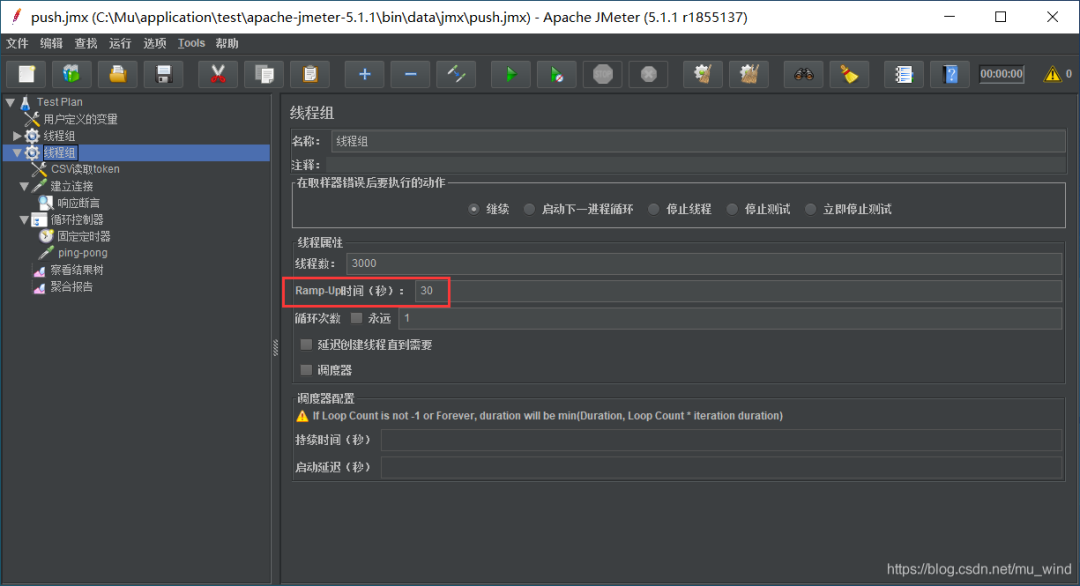Click the 用户定义的变量 tree node

(81, 119)
